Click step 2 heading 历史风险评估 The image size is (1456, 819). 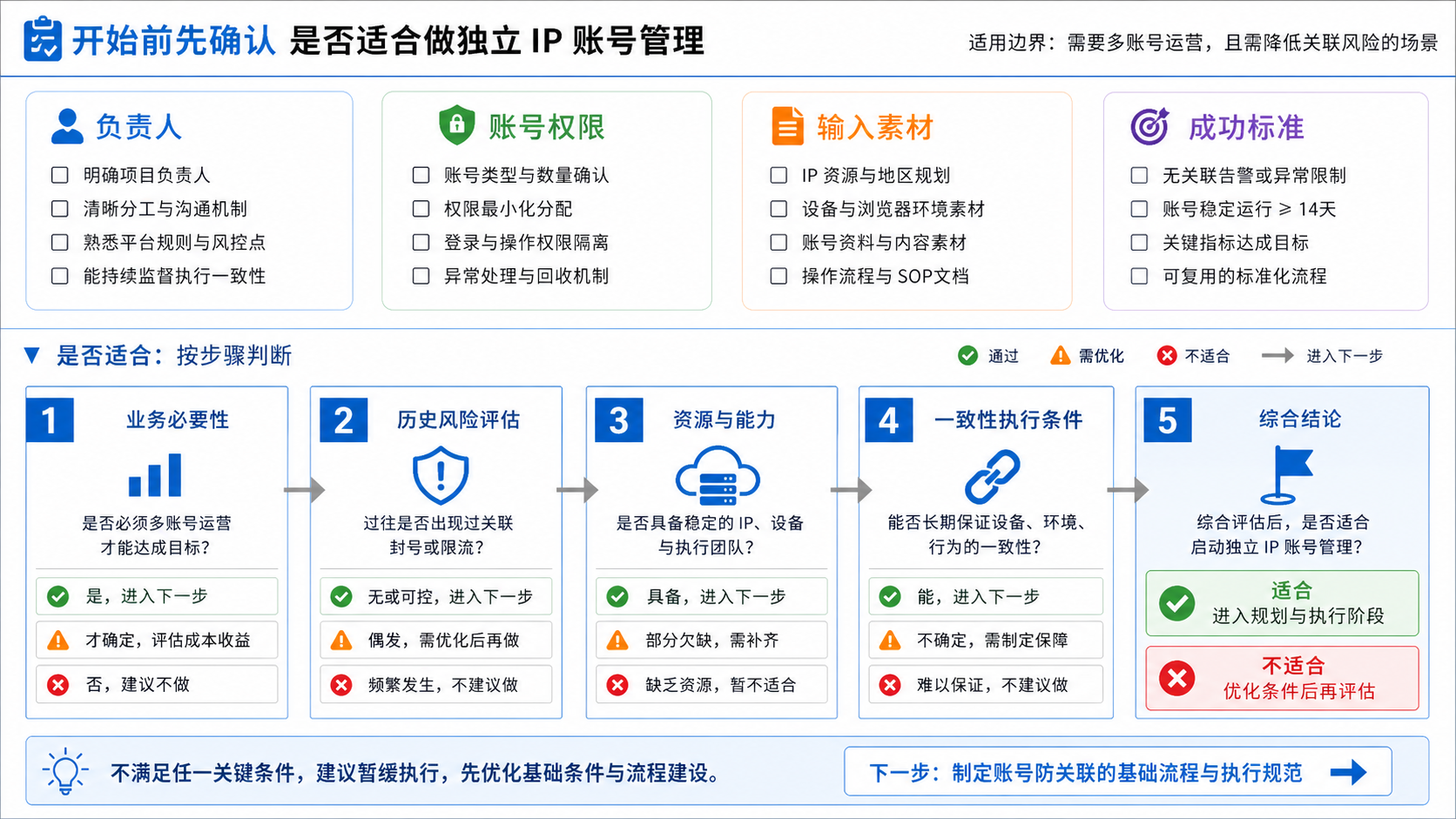(458, 420)
